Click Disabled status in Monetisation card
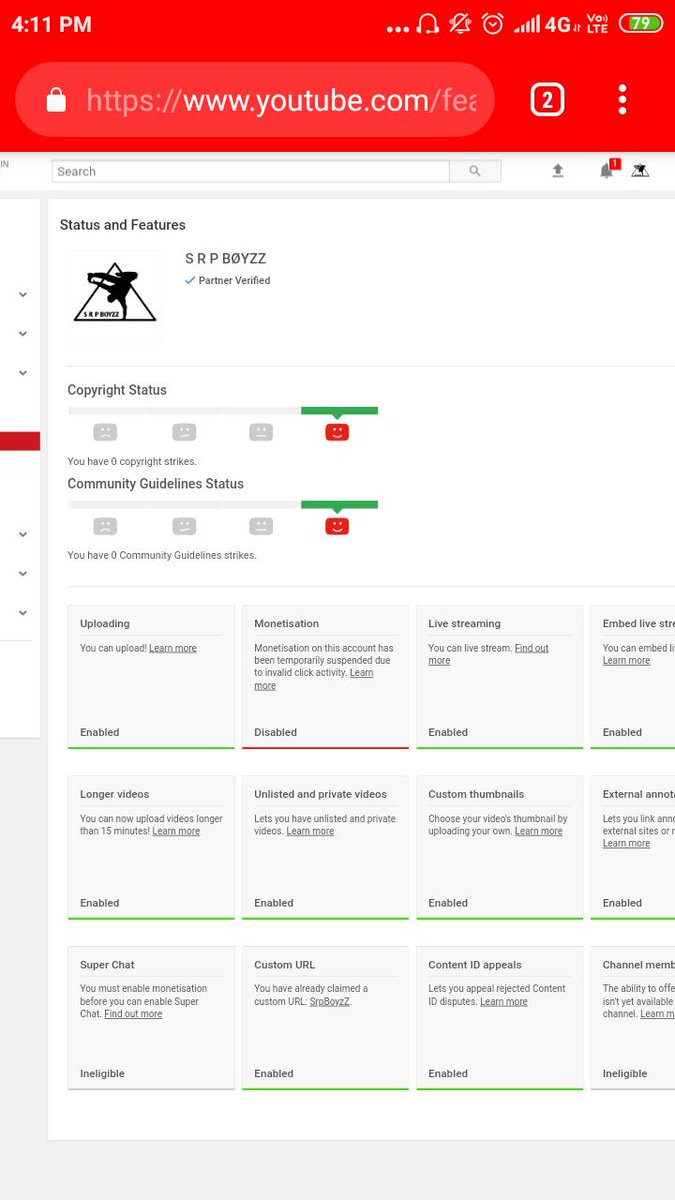Image resolution: width=675 pixels, height=1200 pixels. pyautogui.click(x=275, y=732)
